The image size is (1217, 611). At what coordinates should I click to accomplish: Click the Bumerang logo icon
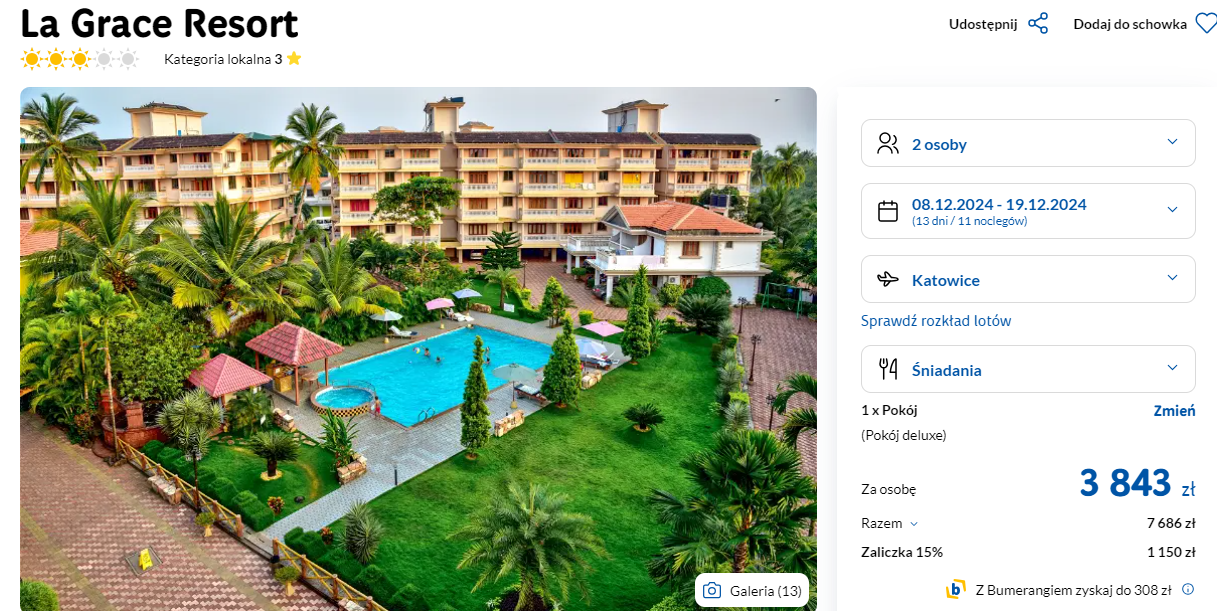point(956,589)
